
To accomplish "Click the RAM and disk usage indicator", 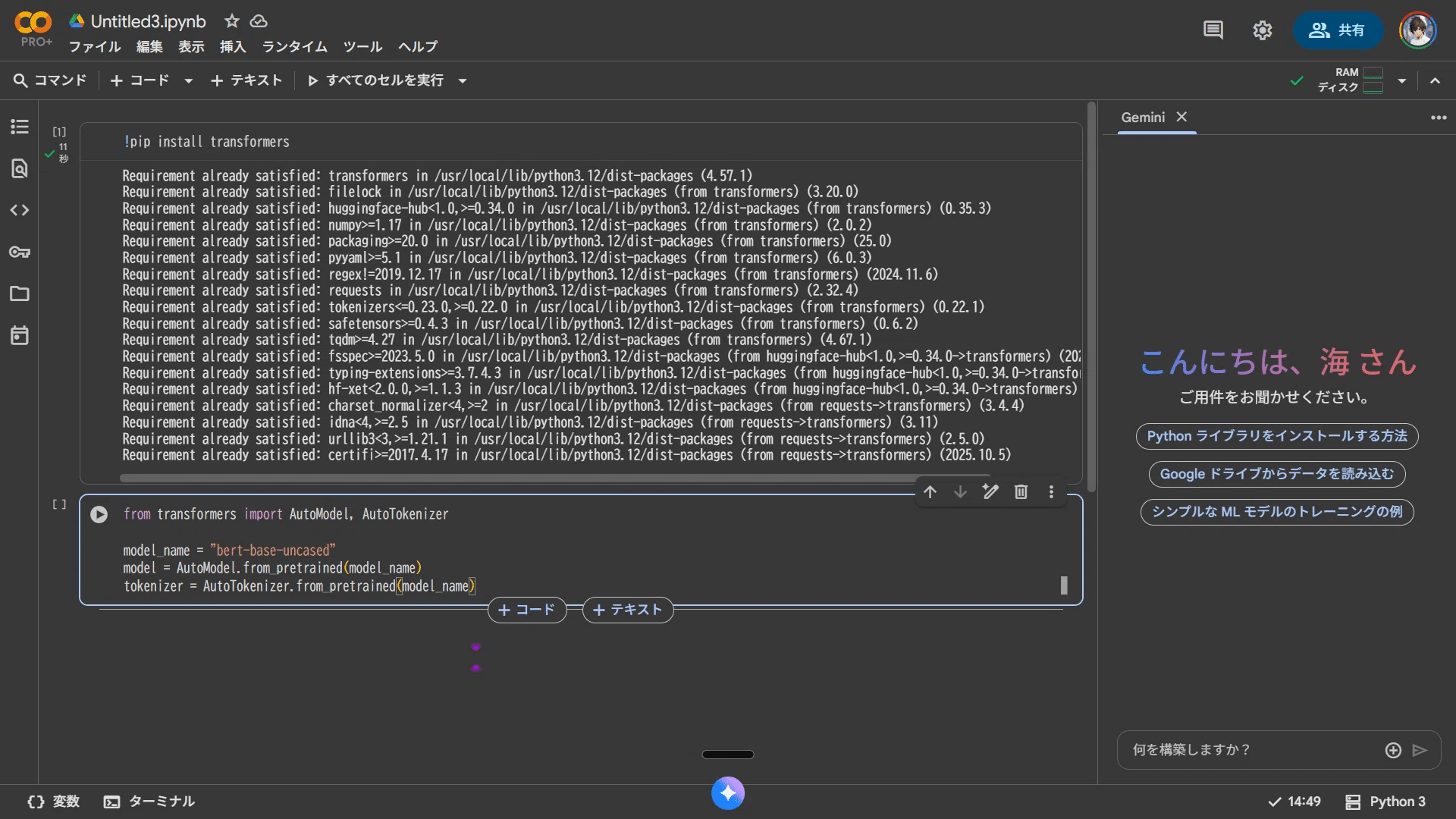I will pos(1350,80).
